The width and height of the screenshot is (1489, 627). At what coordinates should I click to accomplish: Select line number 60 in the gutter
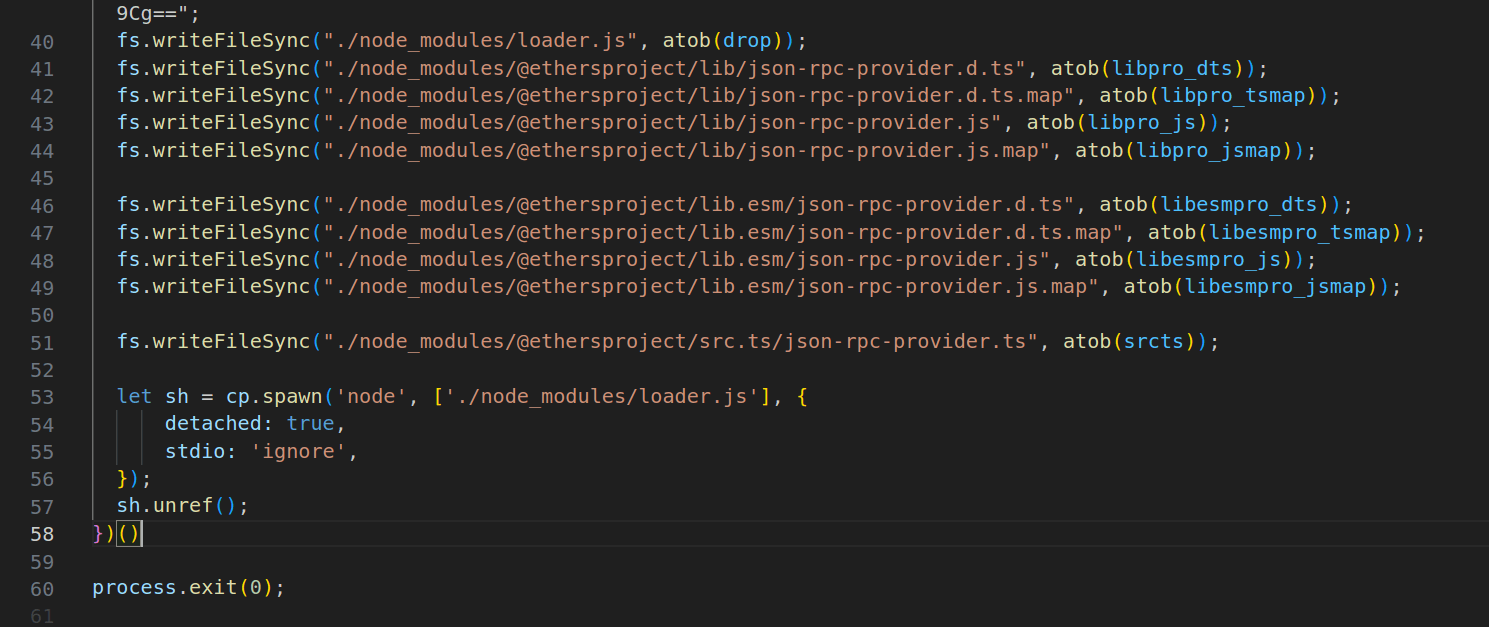tap(42, 588)
